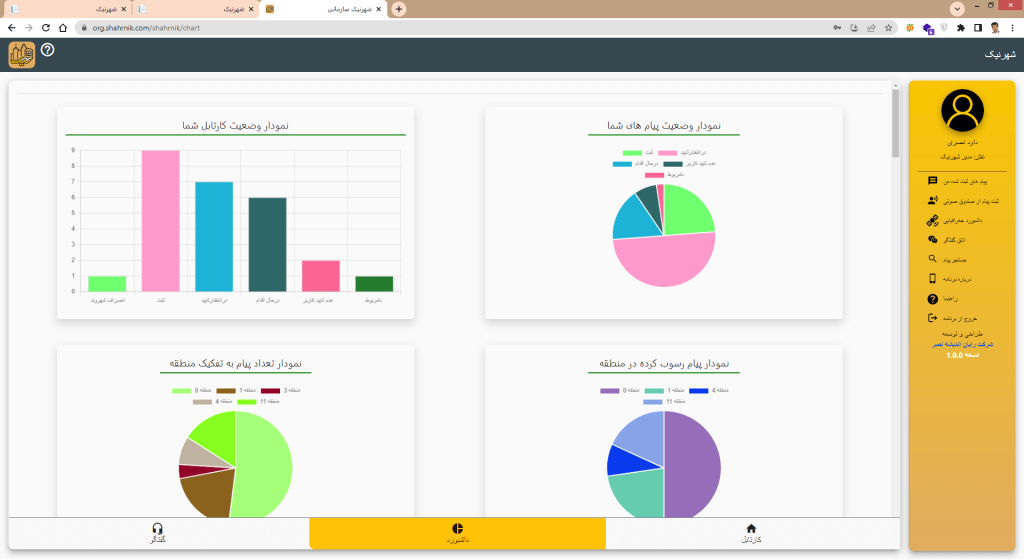Image resolution: width=1024 pixels, height=560 pixels.
Task: Click the Shahrnik logo in the top-left header
Action: 22,54
